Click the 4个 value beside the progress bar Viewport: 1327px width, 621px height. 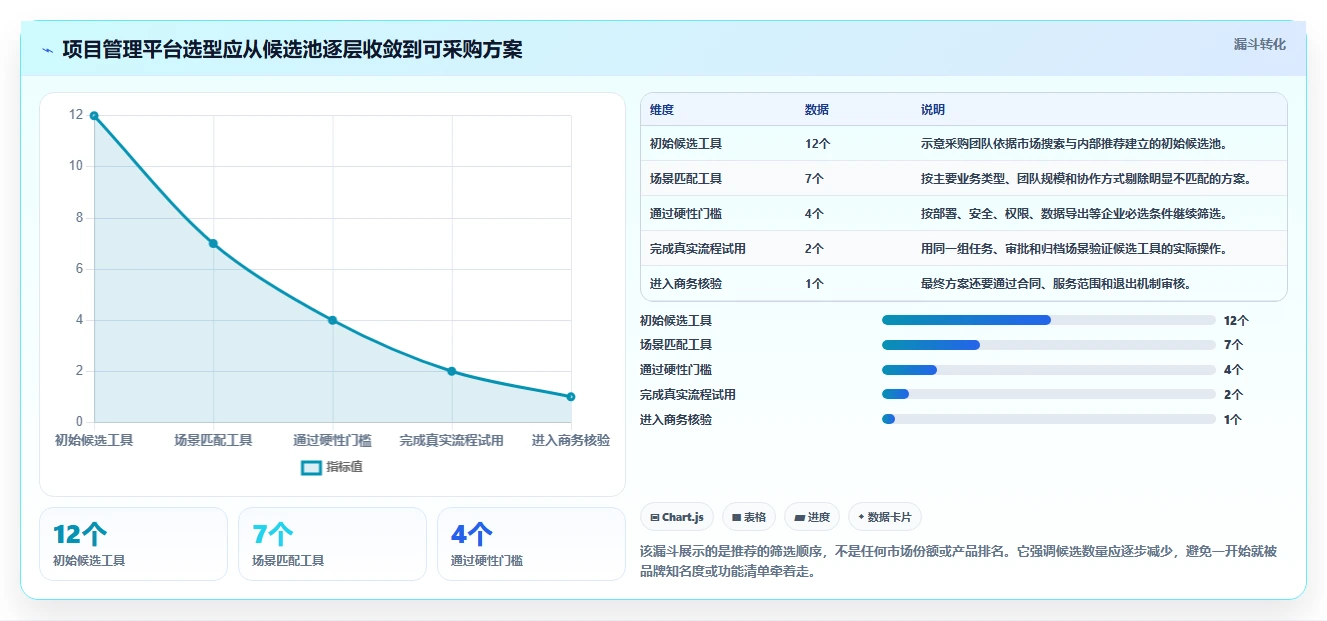tap(1234, 370)
